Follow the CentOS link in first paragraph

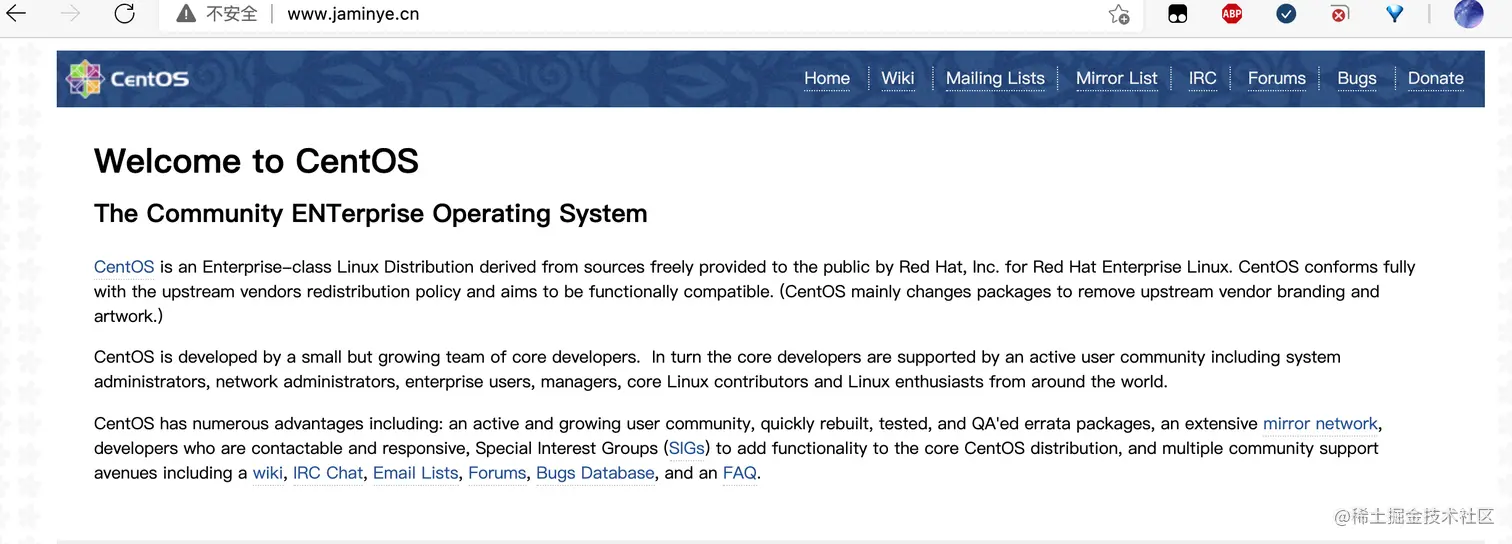pos(124,267)
